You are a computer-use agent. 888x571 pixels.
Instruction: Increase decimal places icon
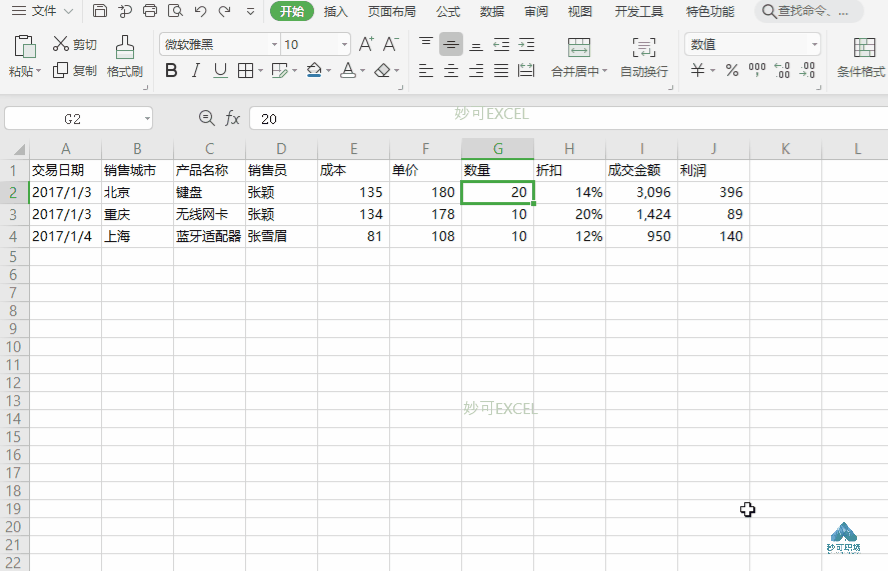pos(782,70)
